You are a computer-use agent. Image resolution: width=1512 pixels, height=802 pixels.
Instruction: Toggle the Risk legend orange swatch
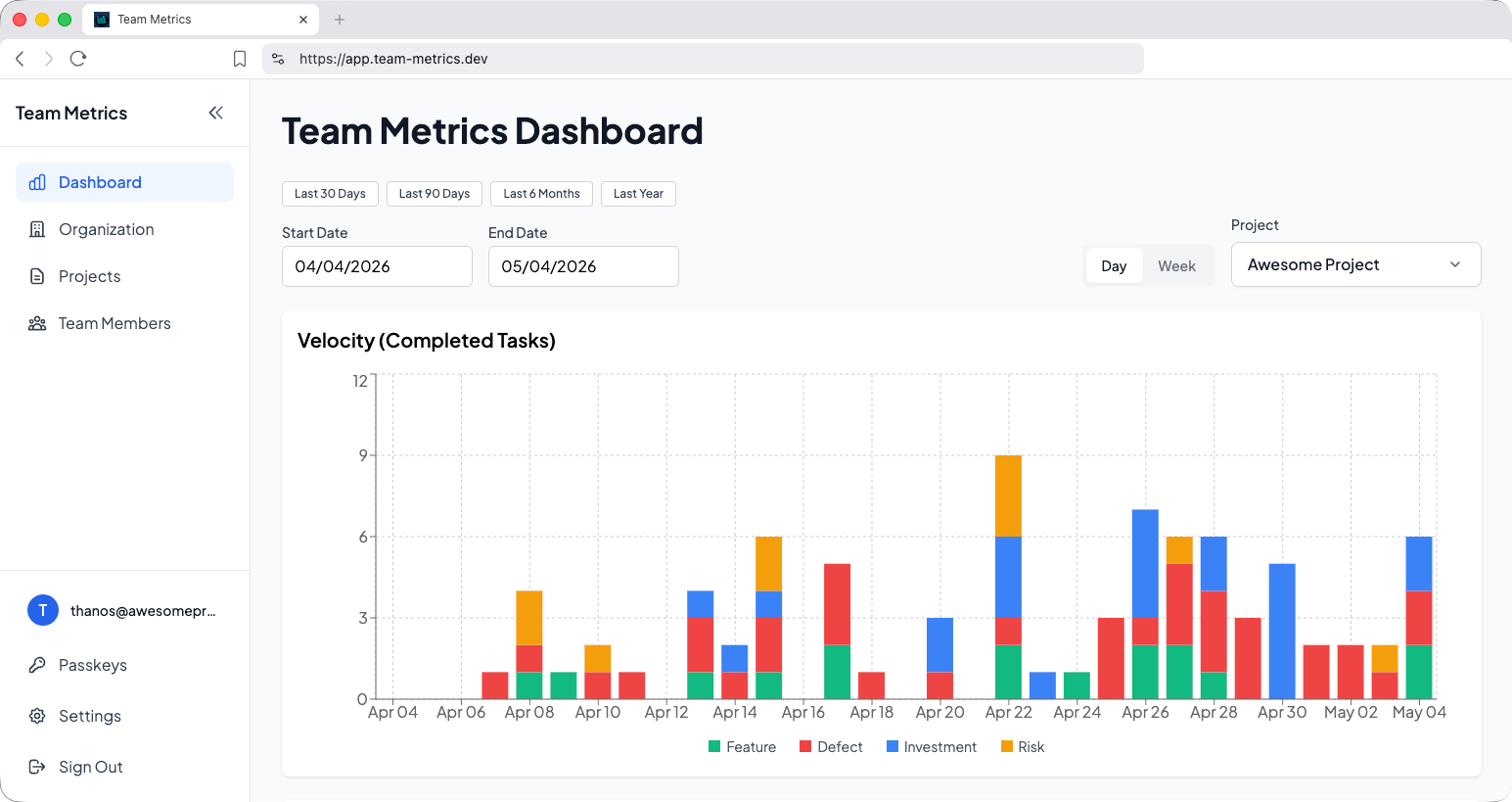click(x=1007, y=746)
